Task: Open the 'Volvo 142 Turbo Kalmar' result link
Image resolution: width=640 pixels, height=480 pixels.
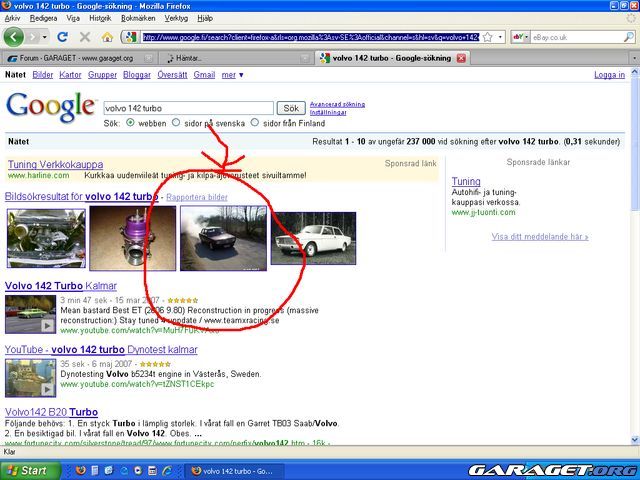Action: [x=61, y=286]
